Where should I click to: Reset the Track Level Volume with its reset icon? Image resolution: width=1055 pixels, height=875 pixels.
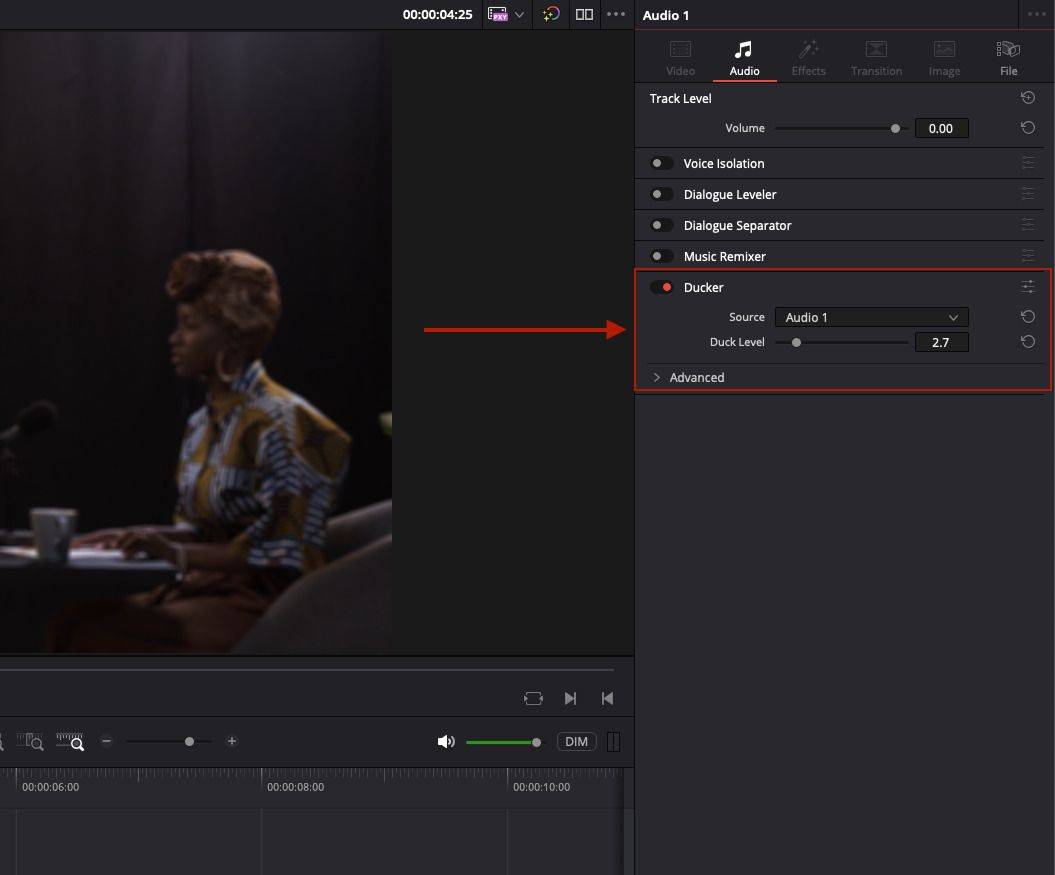click(1028, 128)
